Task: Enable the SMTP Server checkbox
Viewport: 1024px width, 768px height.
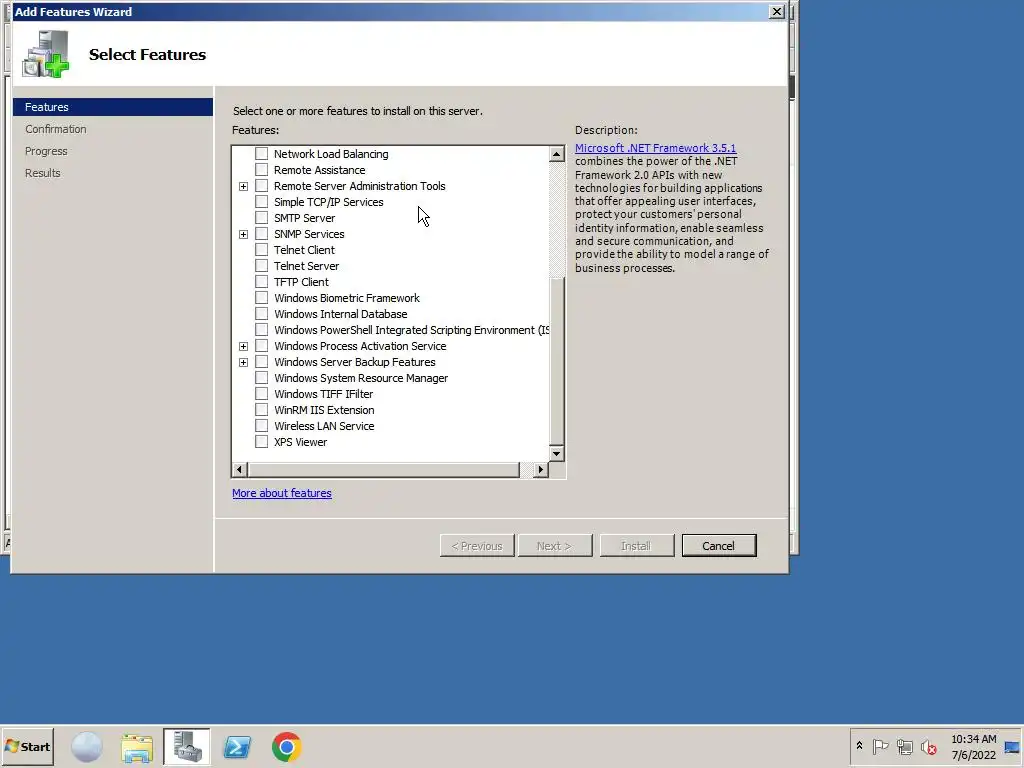Action: [x=261, y=217]
